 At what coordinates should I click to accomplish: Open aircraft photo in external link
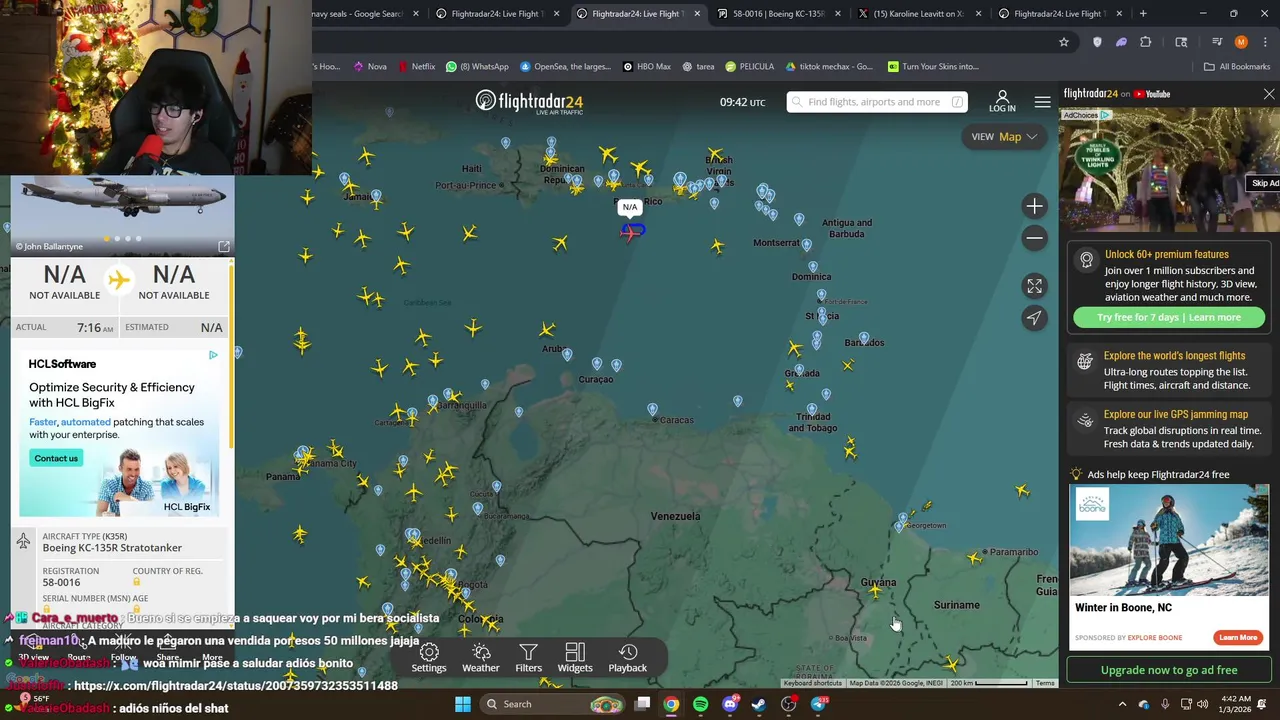click(x=224, y=246)
